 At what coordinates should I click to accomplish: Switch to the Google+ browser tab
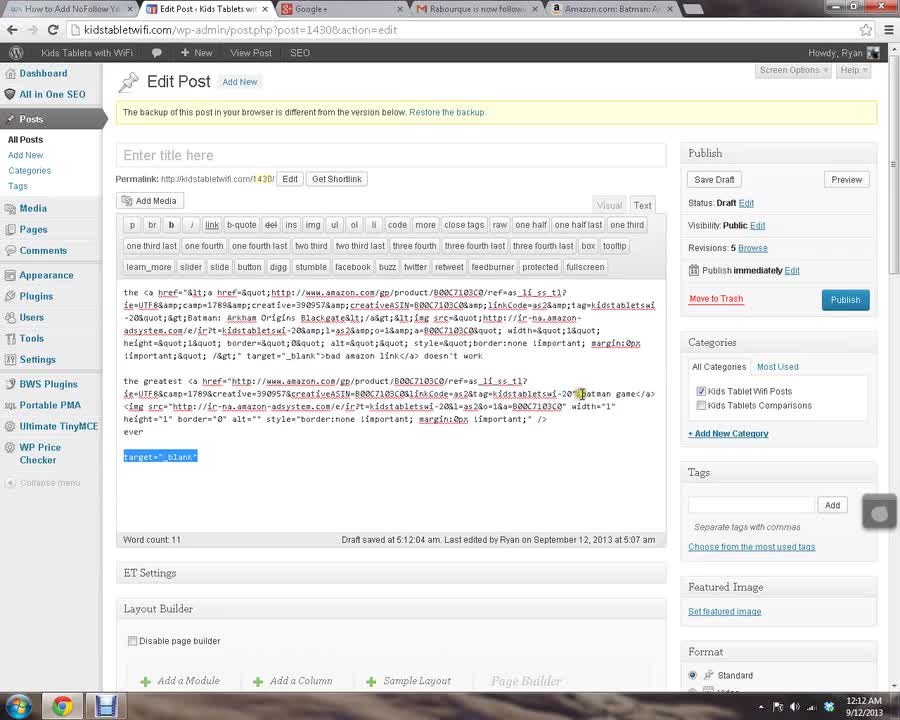(343, 9)
